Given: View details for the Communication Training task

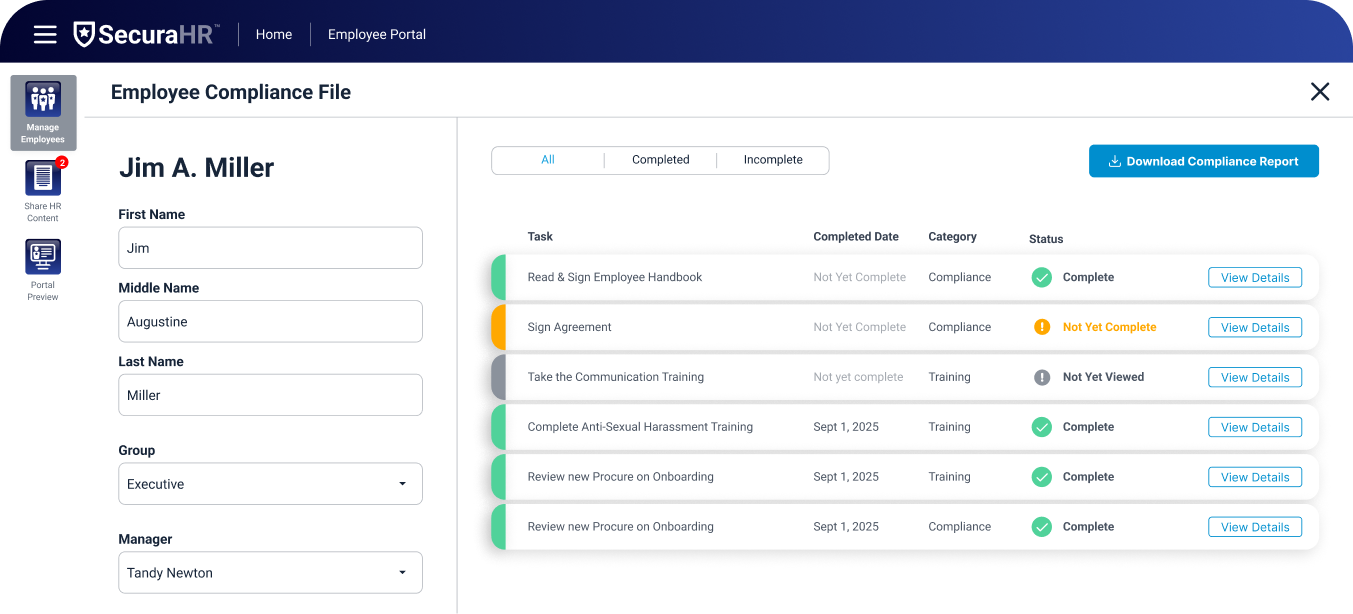Looking at the screenshot, I should pyautogui.click(x=1255, y=377).
